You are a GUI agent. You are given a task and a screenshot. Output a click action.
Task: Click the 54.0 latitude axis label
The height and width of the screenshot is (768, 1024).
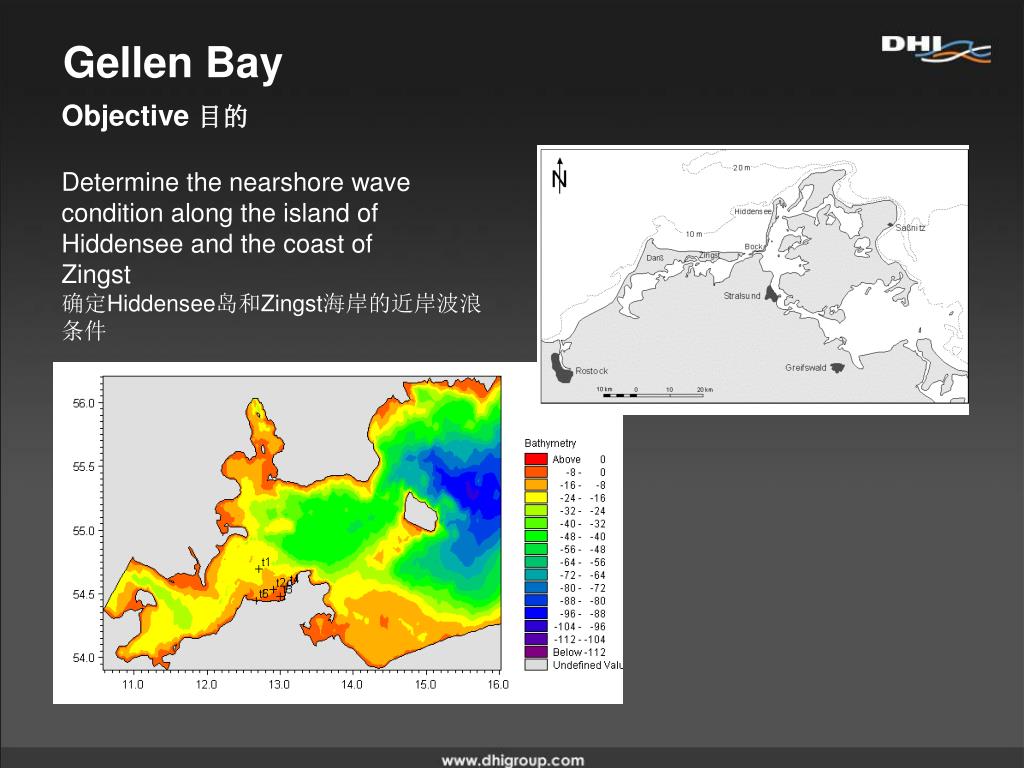[x=84, y=658]
